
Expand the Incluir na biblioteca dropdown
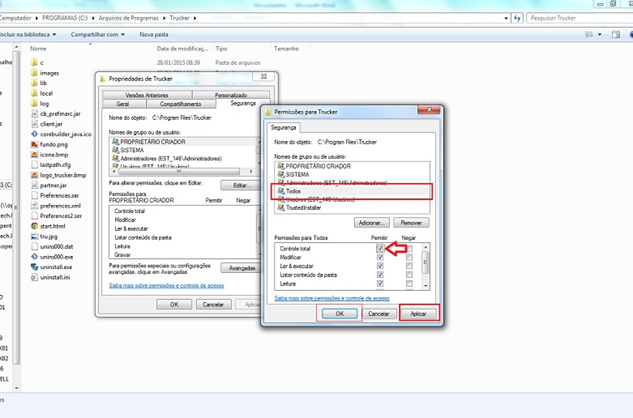[x=28, y=34]
